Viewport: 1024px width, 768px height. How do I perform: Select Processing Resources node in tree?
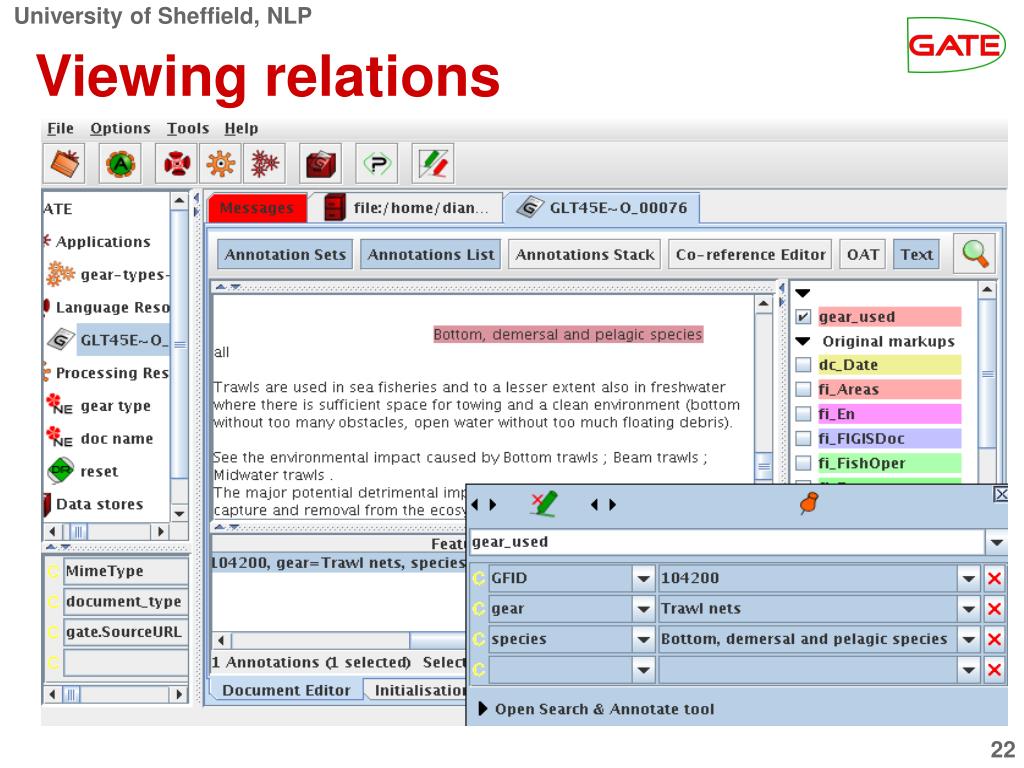[x=106, y=373]
